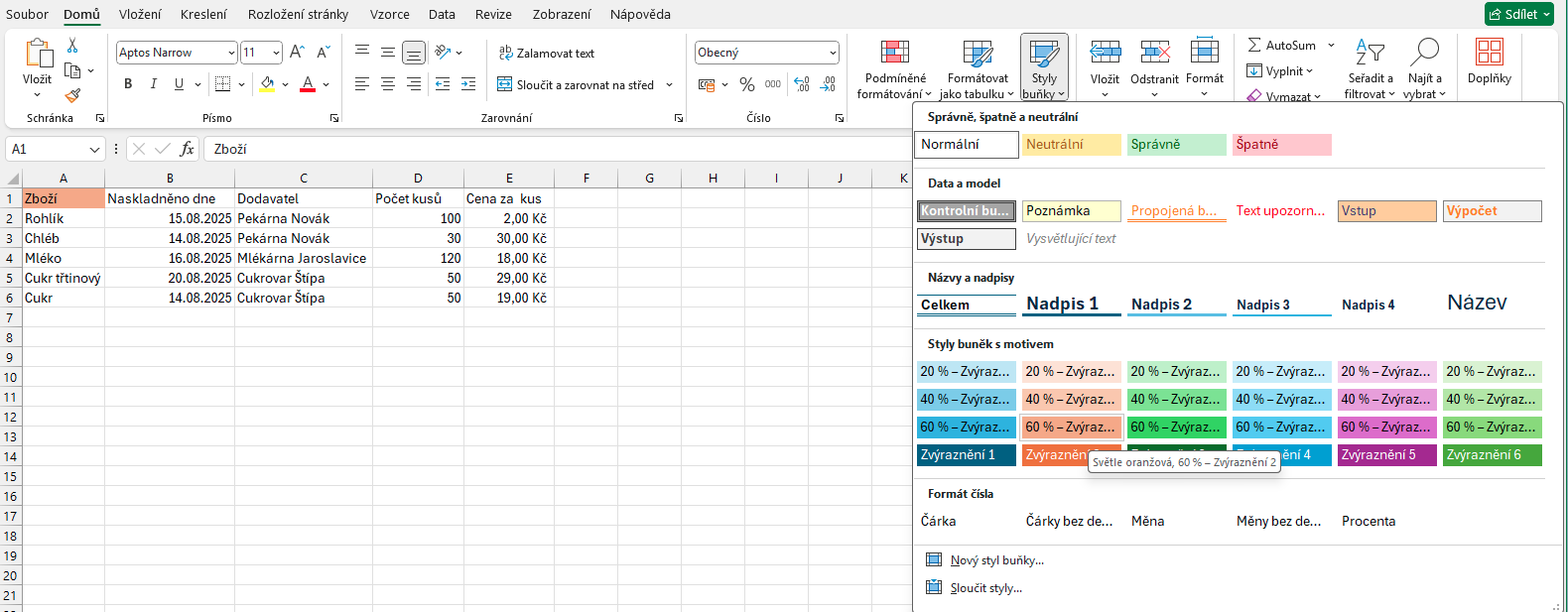Open the merge and center dropdown arrow
The width and height of the screenshot is (1568, 612).
point(670,85)
